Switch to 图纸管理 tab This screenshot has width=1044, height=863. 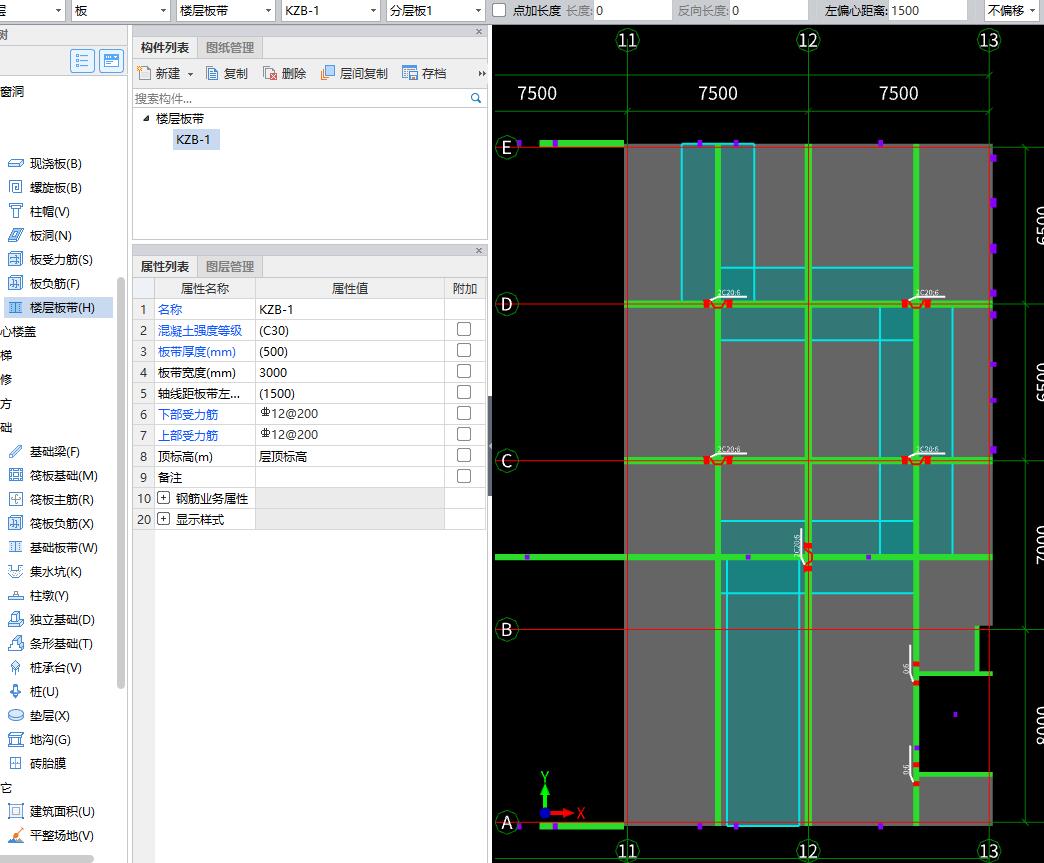pos(230,47)
